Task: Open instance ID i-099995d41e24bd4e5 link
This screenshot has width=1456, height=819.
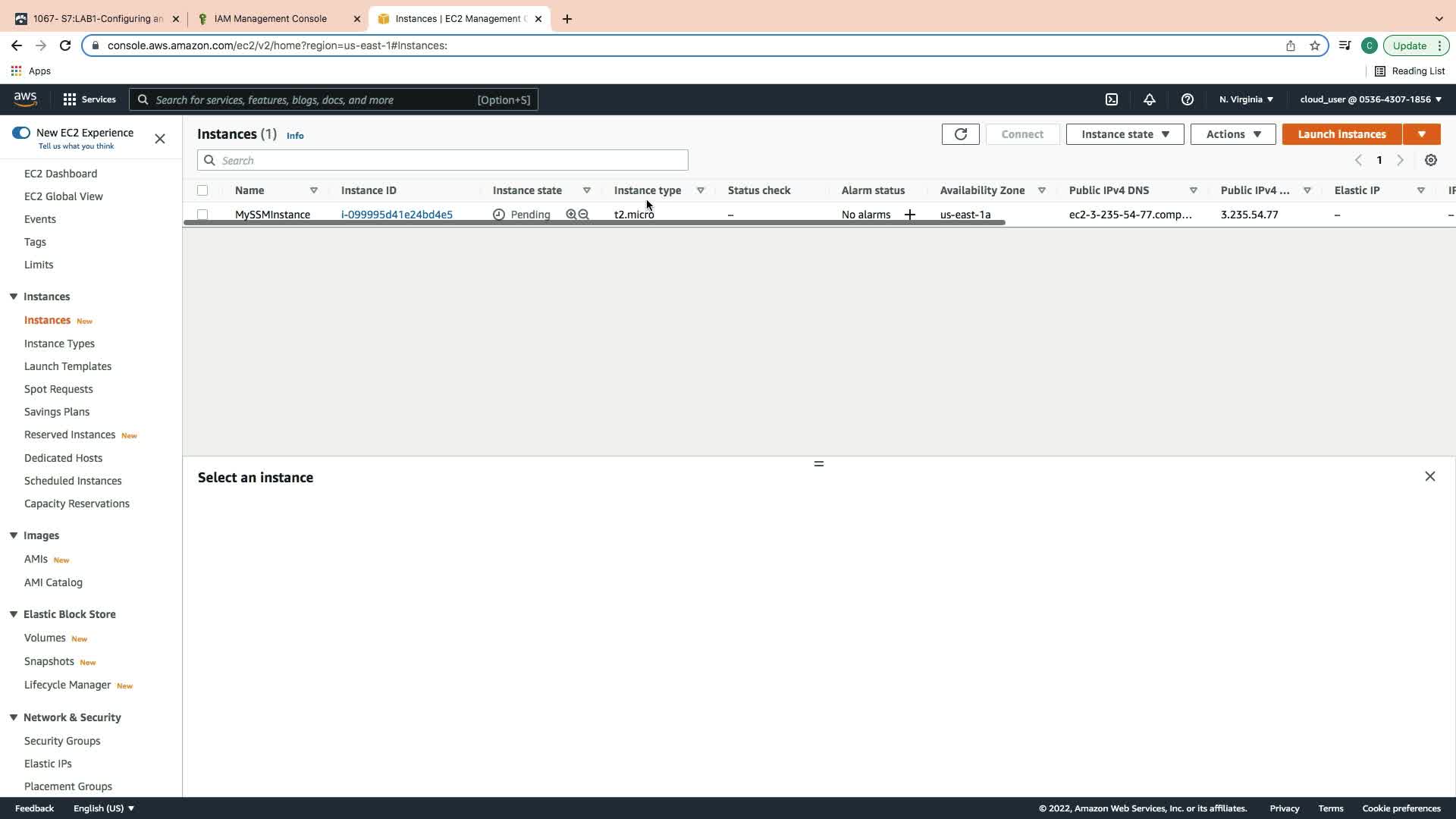Action: (397, 215)
